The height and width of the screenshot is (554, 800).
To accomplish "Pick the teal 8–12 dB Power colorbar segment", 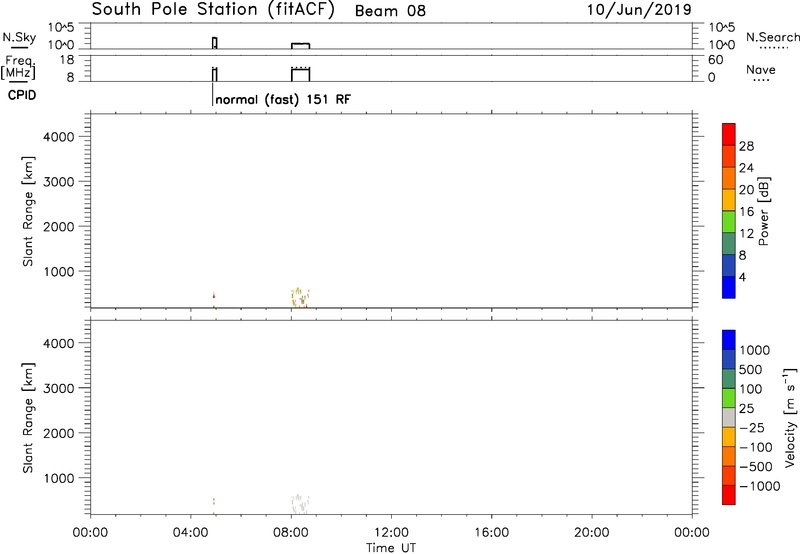I will click(x=729, y=243).
